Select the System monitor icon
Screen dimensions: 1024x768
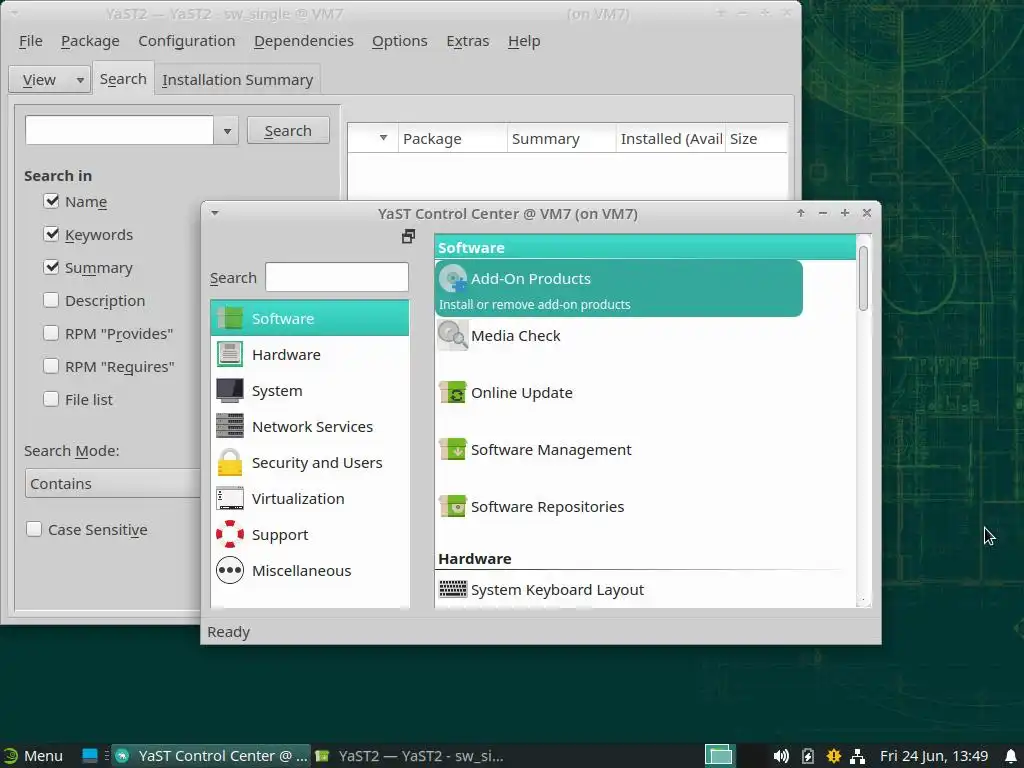point(230,390)
